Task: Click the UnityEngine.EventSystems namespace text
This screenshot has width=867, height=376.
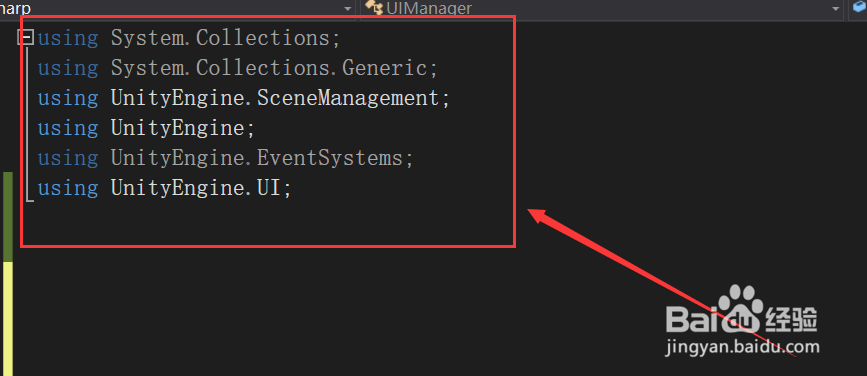Action: click(257, 158)
